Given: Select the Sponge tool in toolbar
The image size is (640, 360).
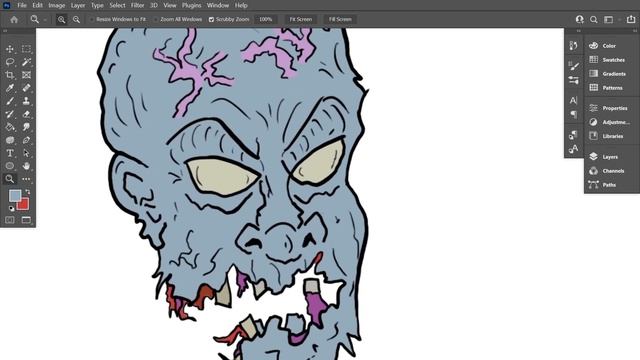Looking at the screenshot, I should pyautogui.click(x=10, y=140).
